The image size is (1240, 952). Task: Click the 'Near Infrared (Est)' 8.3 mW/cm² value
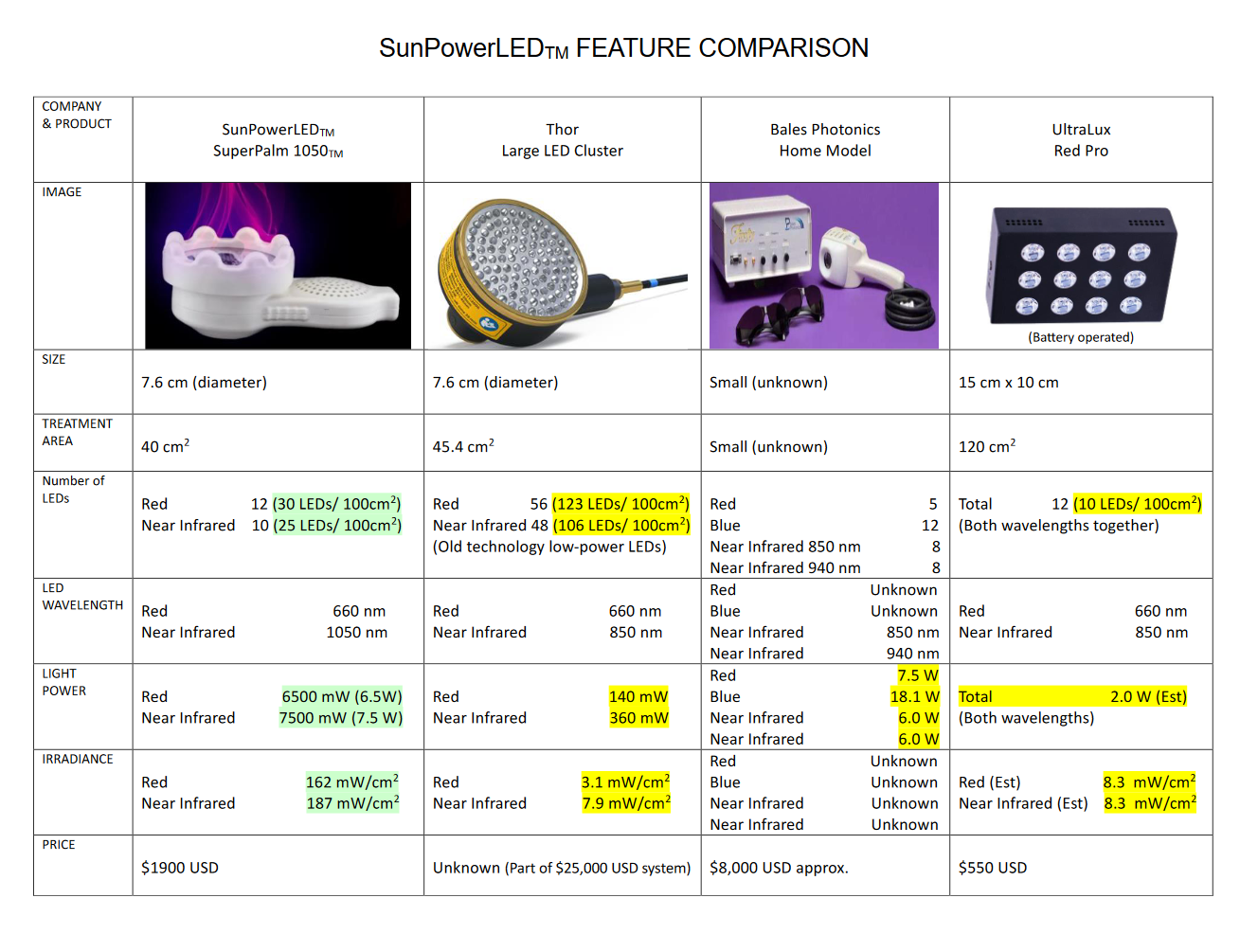pos(1149,803)
